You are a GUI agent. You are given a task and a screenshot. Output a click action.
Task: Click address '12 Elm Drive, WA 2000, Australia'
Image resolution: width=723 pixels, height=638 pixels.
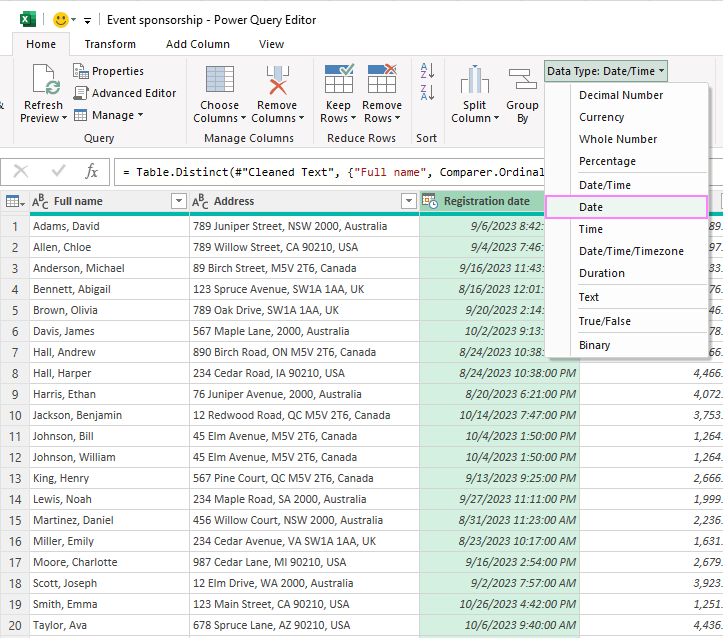tap(304, 583)
